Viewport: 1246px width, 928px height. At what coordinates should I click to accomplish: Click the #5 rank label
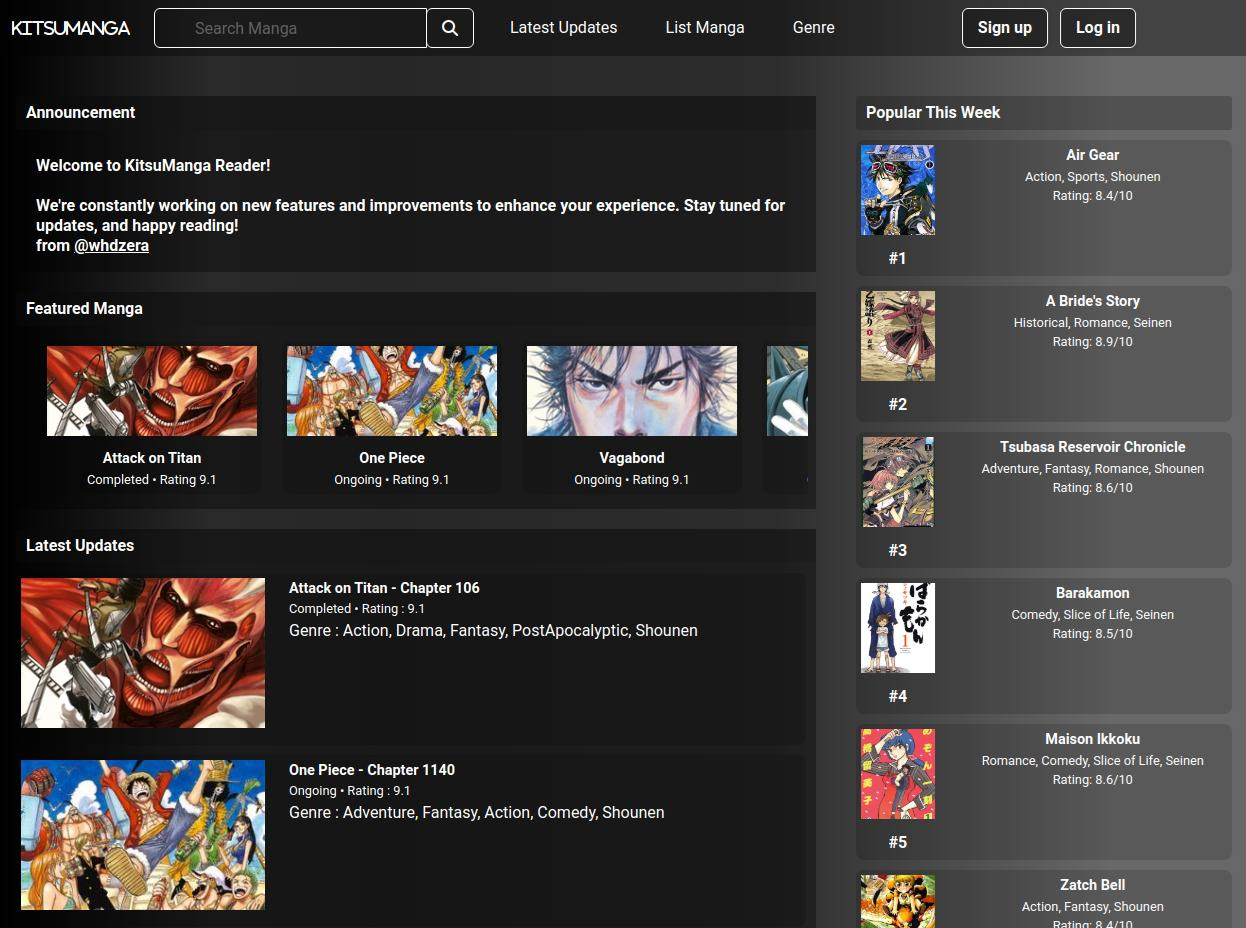point(898,842)
